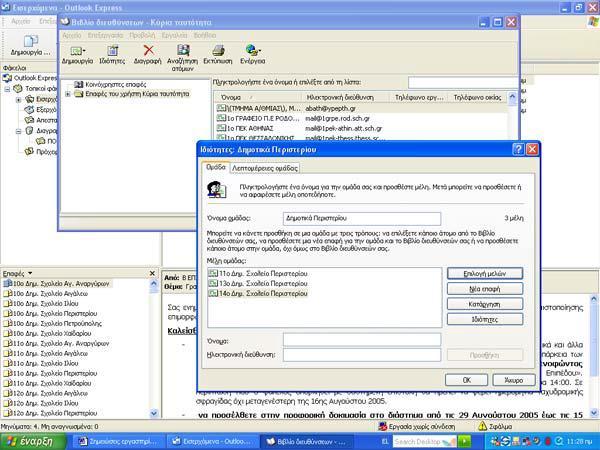Screen dimensions: 600x450
Task: Open the Επαφές dropdown arrow
Action: coord(30,273)
